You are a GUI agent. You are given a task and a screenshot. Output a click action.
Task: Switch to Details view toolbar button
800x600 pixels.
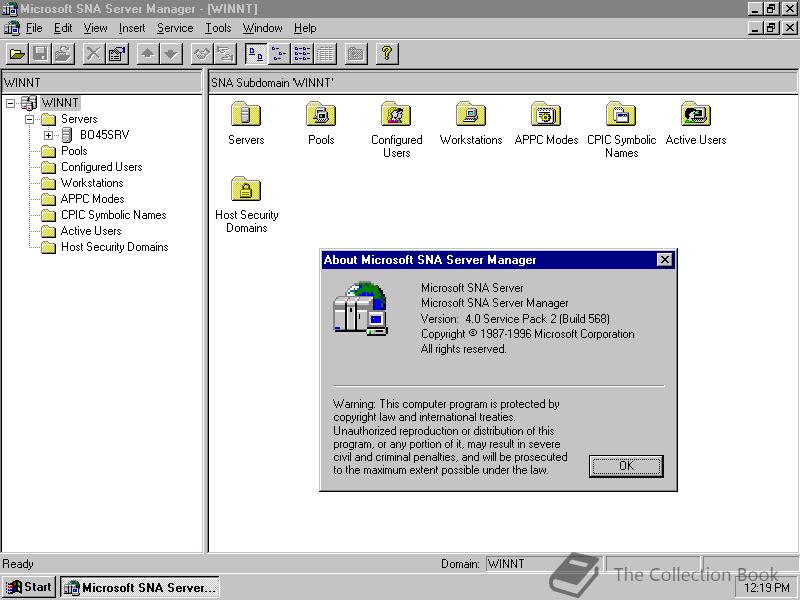pos(325,54)
